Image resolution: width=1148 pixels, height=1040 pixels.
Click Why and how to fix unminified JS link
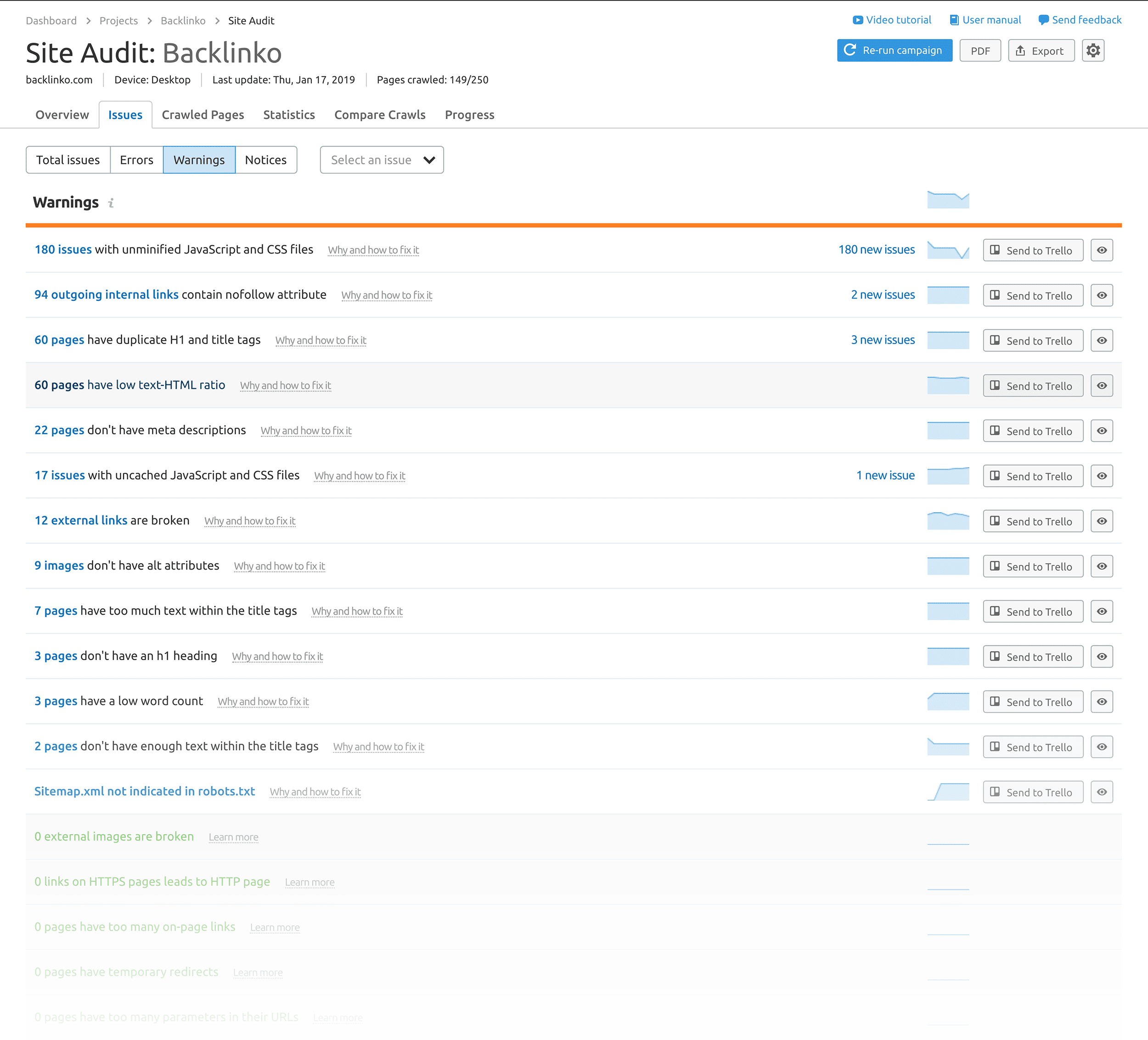[374, 250]
